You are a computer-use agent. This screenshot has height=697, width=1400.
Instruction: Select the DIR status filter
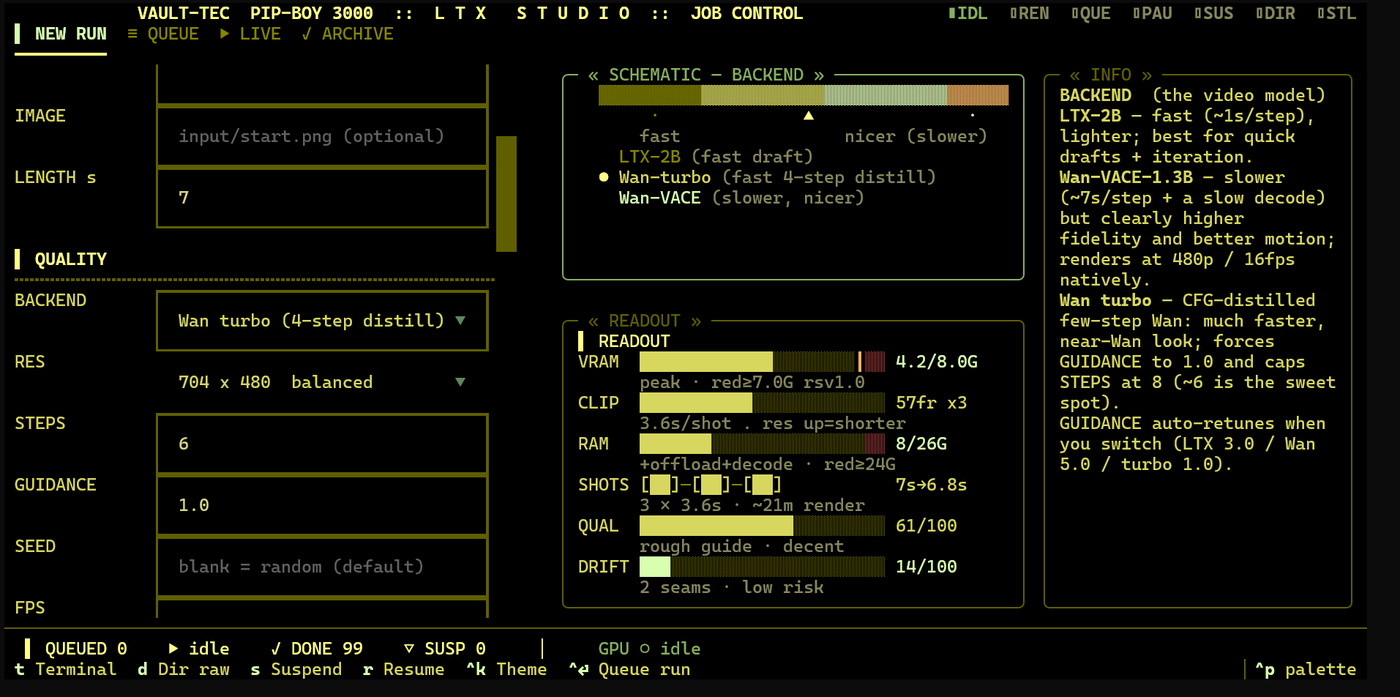[x=1275, y=14]
